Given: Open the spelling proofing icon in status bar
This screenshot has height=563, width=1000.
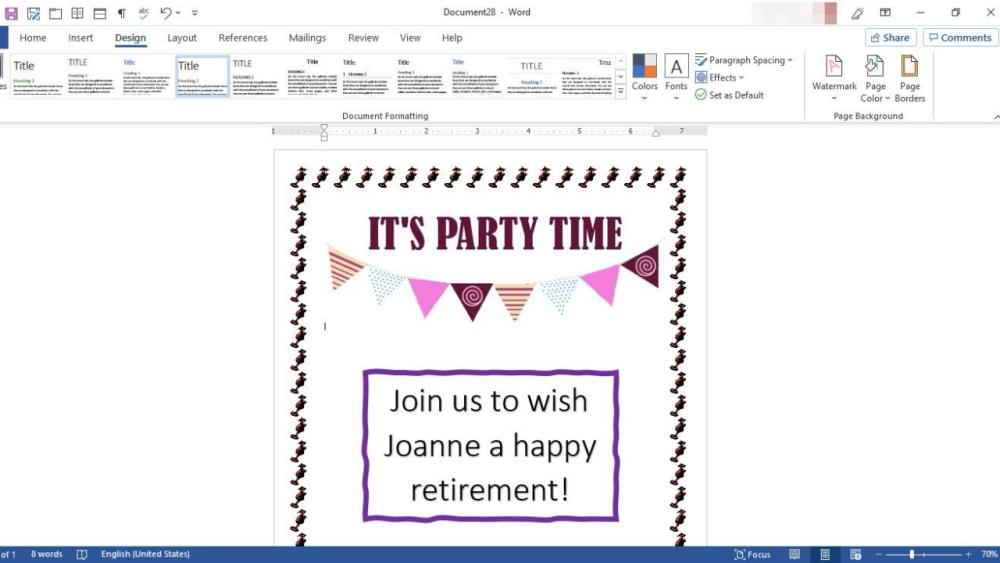Looking at the screenshot, I should point(82,554).
